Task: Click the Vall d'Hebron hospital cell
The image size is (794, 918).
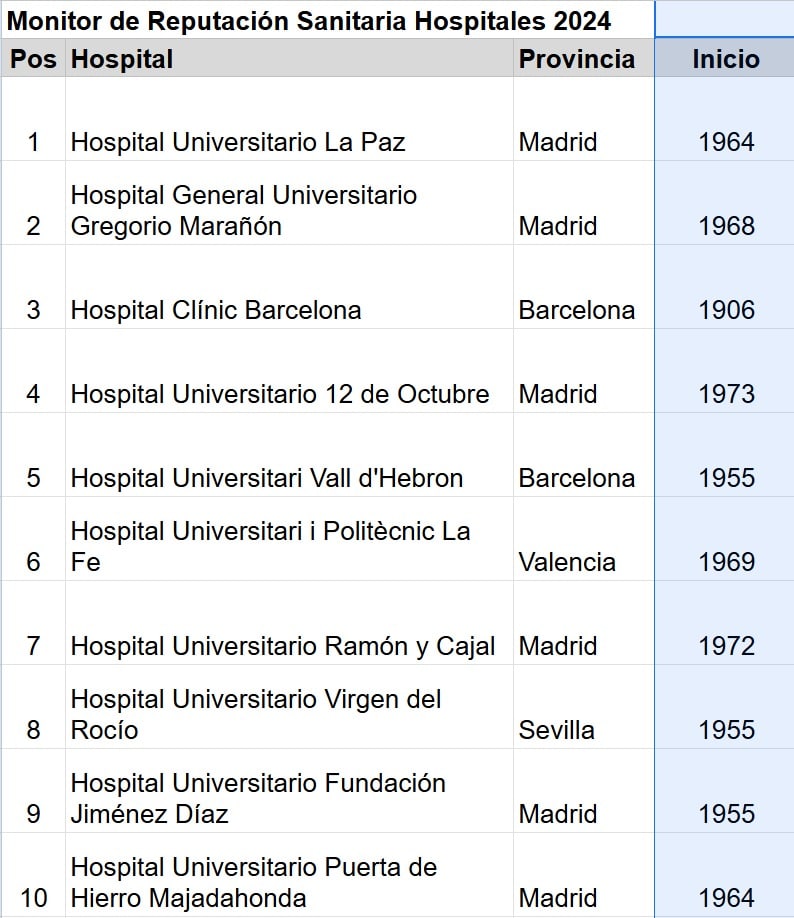Action: (x=267, y=478)
